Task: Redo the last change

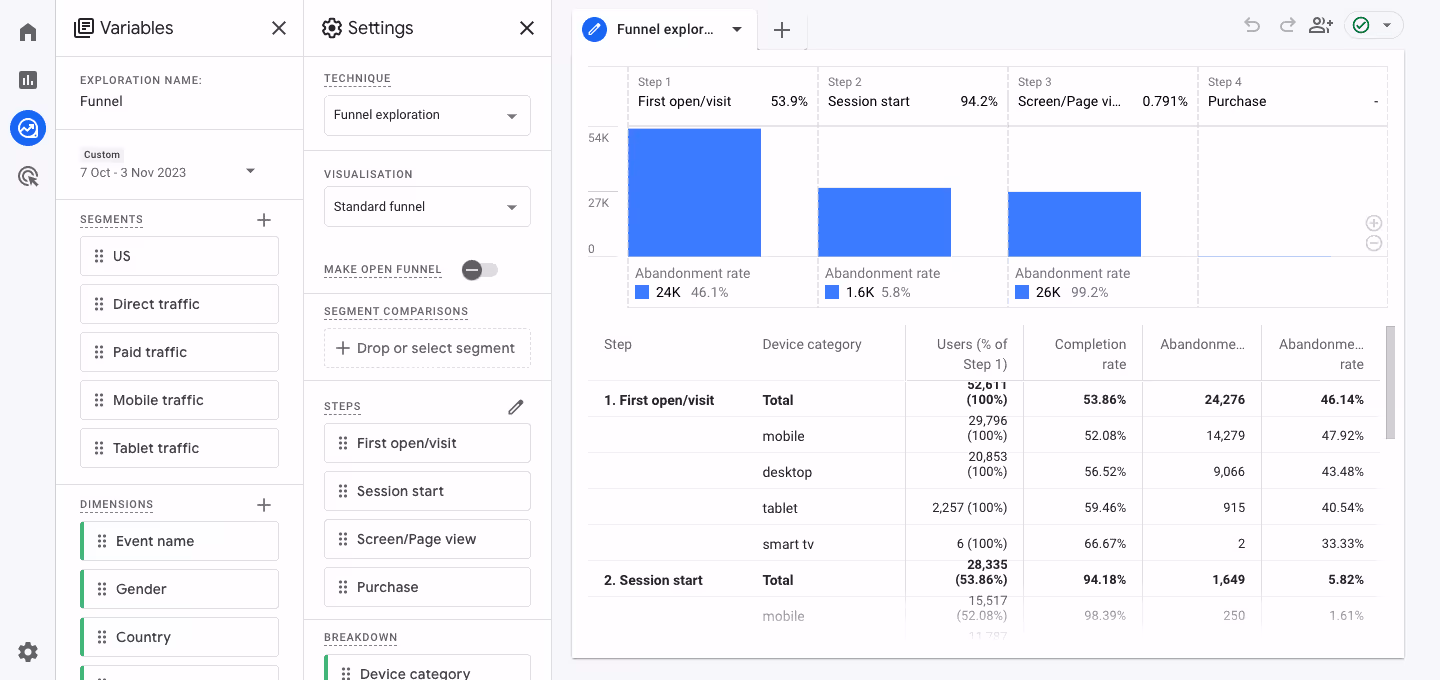Action: point(1288,25)
